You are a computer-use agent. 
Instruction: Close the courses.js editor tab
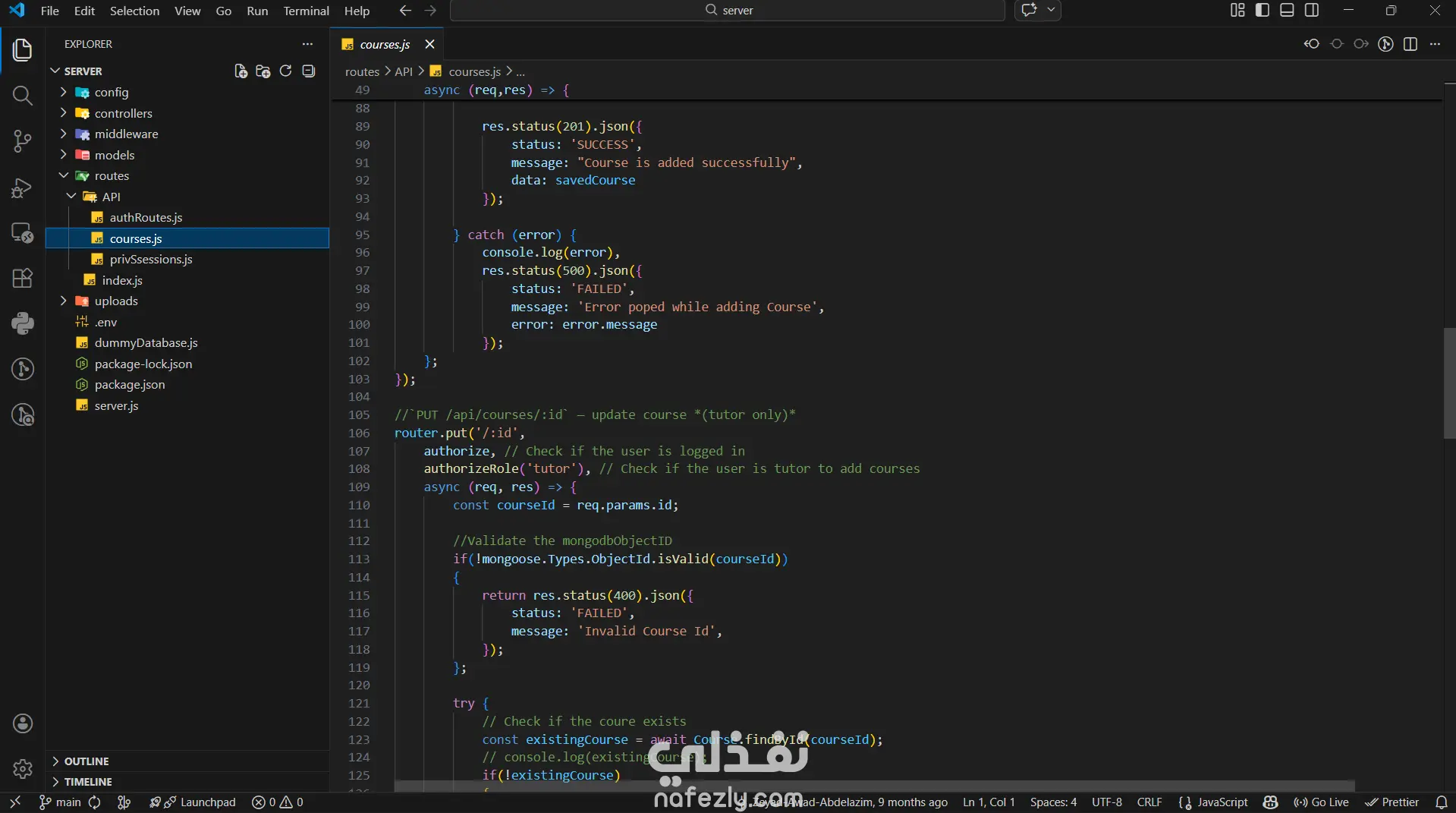pos(429,44)
